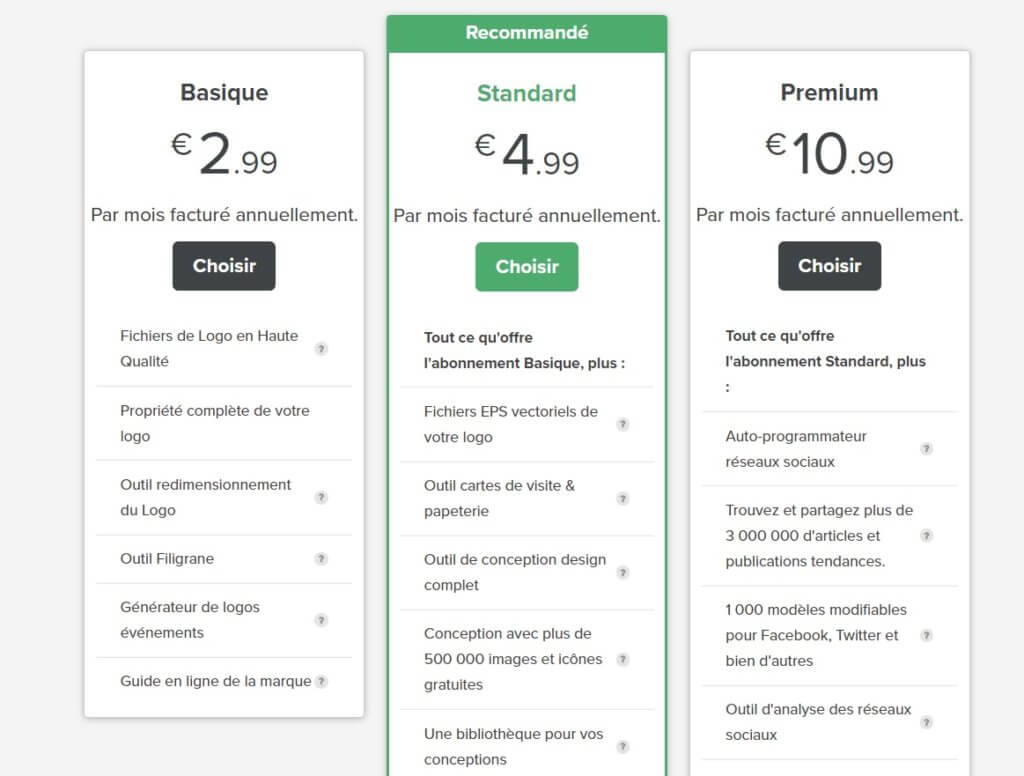Viewport: 1024px width, 776px height.
Task: Click help icon beside Fichiers EPS vectoriels
Action: point(623,424)
